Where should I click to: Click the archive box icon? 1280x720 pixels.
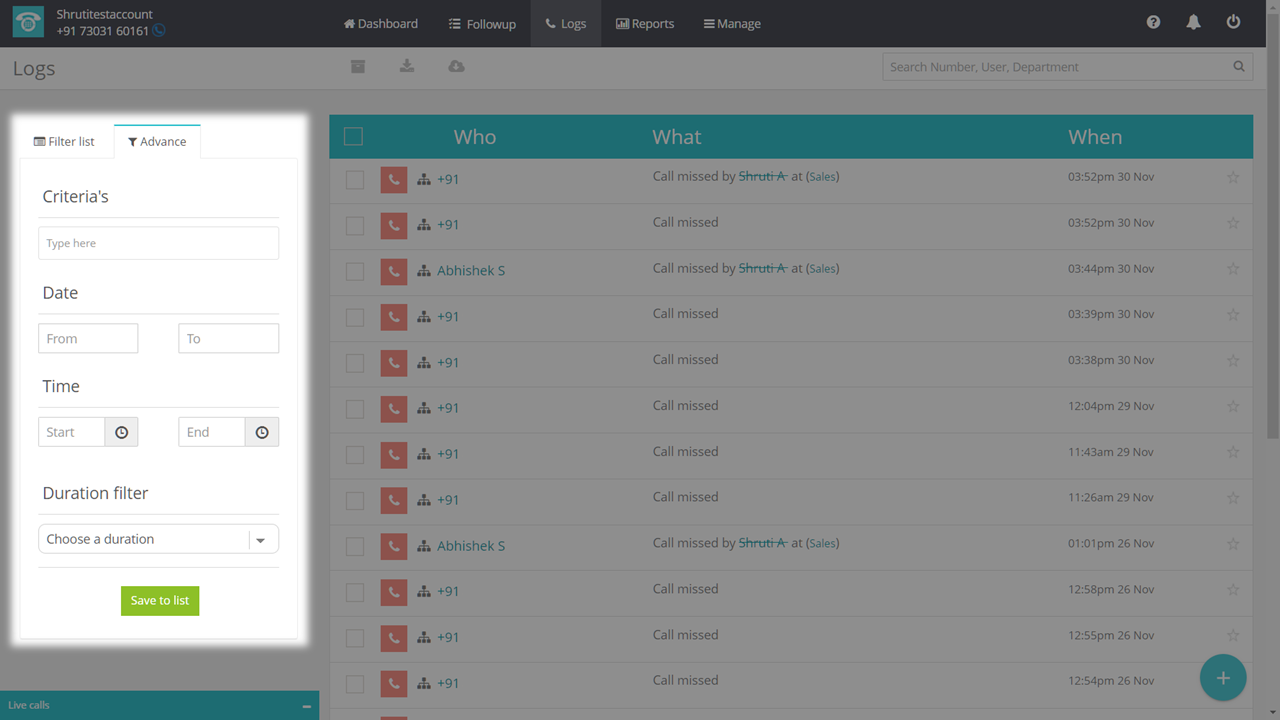click(357, 66)
